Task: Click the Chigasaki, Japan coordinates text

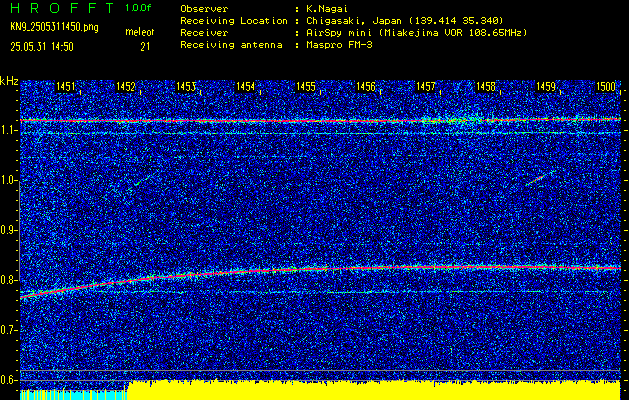Action: pos(404,20)
